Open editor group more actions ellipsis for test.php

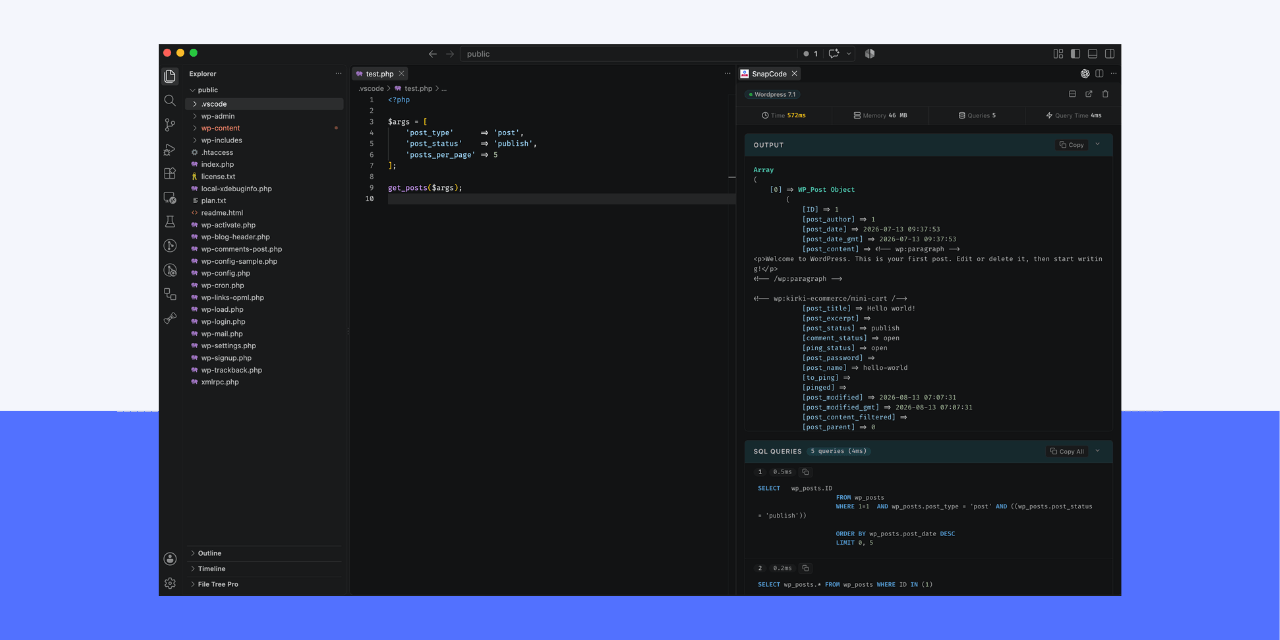[x=727, y=73]
